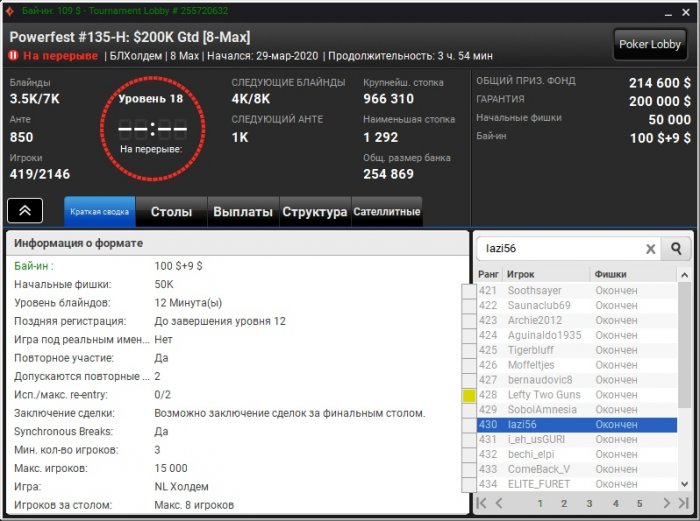Select player ELITE_FURET in the list
700x521 pixels.
point(577,484)
